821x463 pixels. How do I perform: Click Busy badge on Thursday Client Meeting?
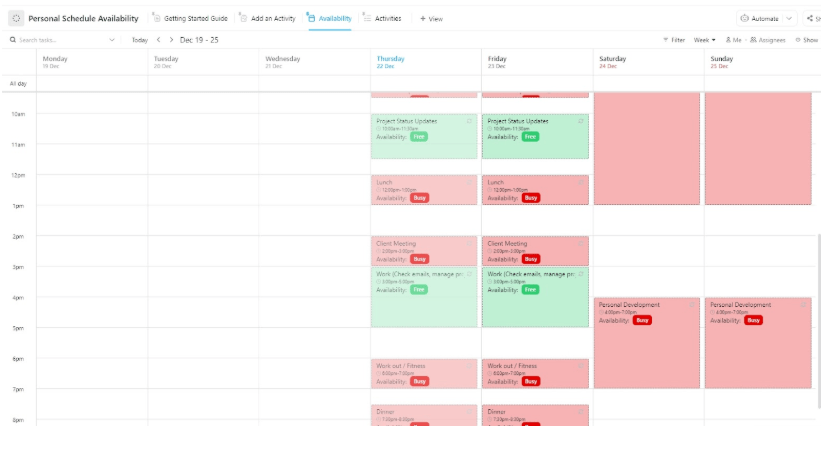419,259
